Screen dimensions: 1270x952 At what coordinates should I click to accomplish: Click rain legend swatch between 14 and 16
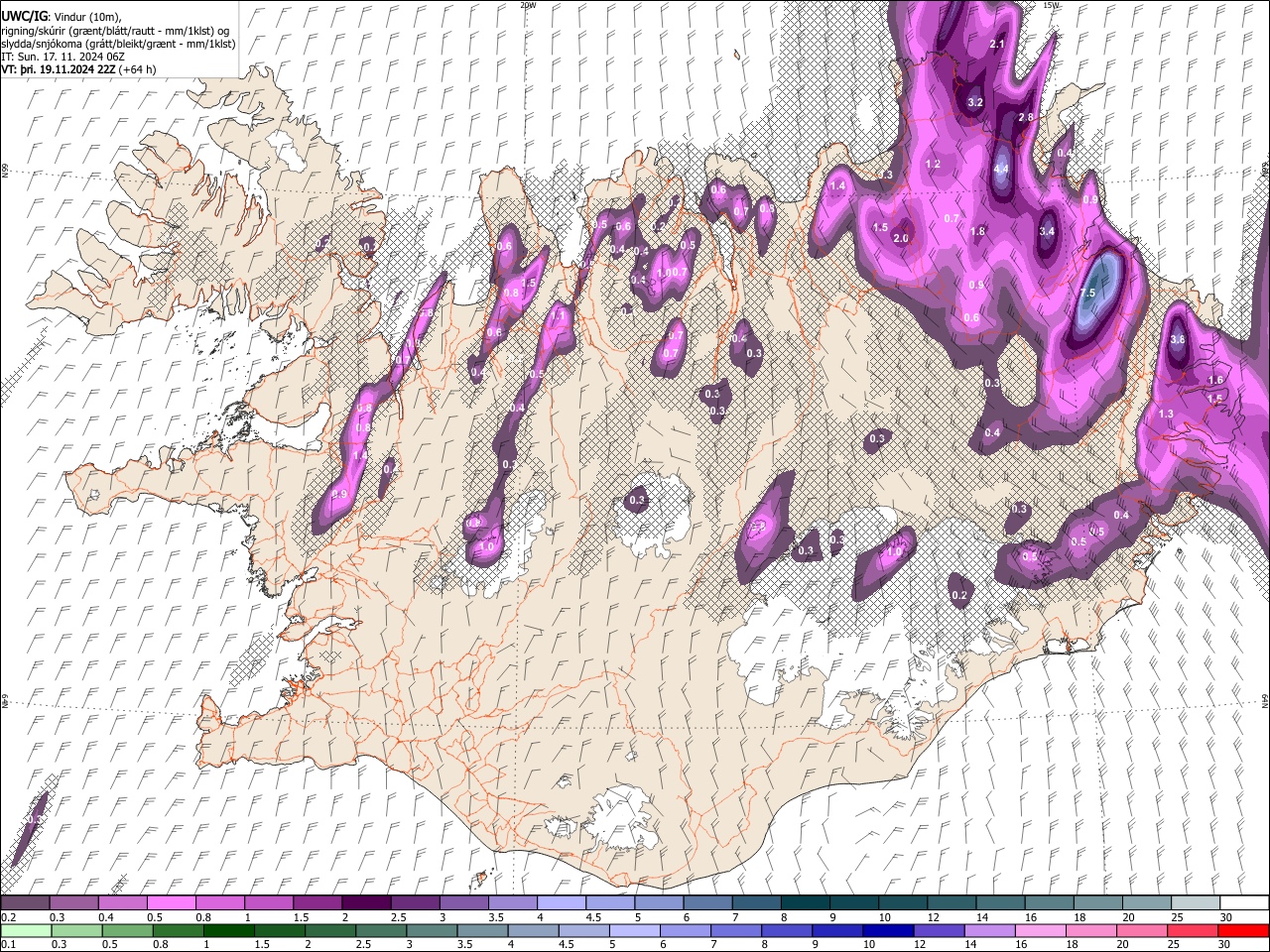pos(989,930)
